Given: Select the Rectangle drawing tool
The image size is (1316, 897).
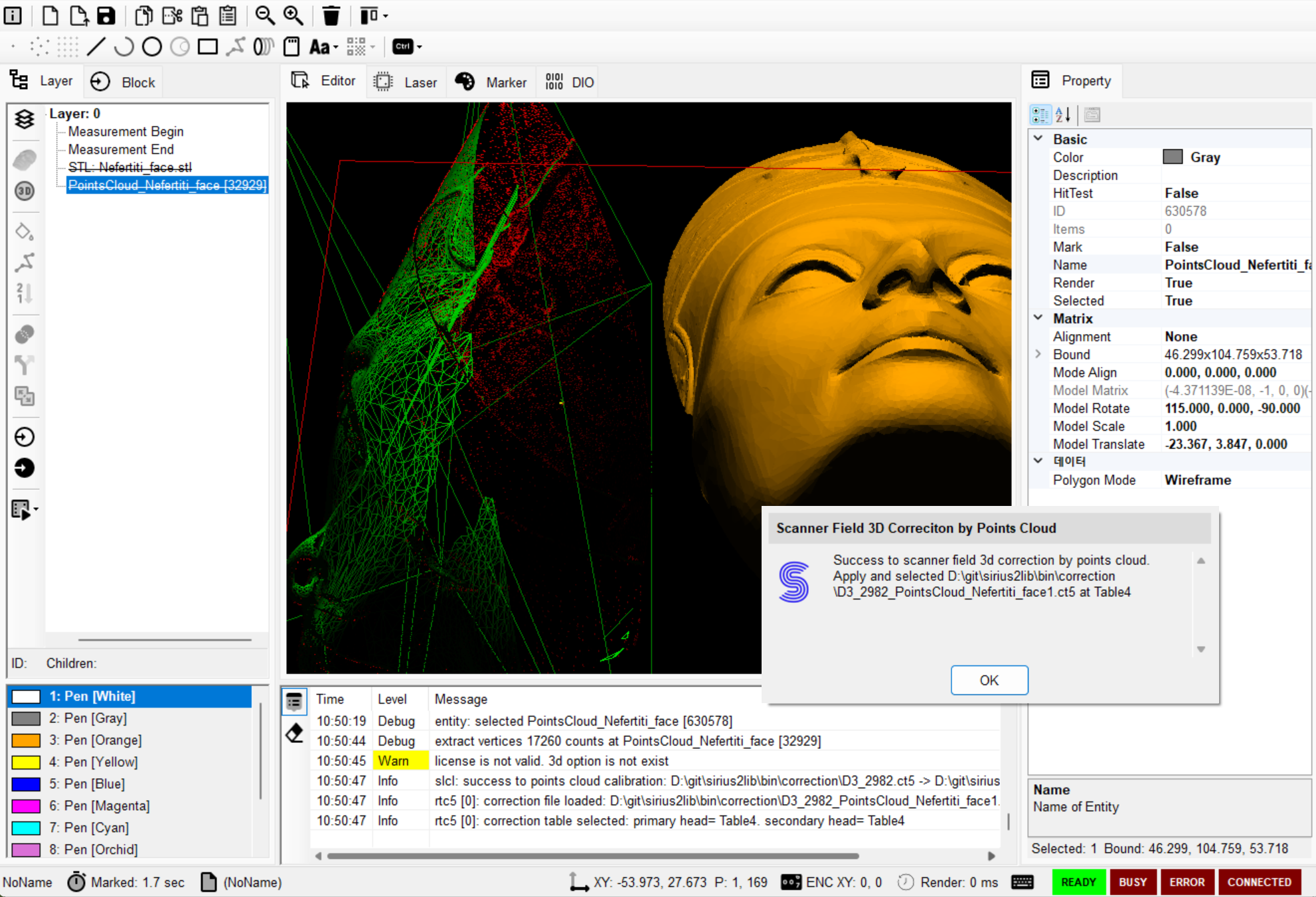Looking at the screenshot, I should tap(208, 46).
